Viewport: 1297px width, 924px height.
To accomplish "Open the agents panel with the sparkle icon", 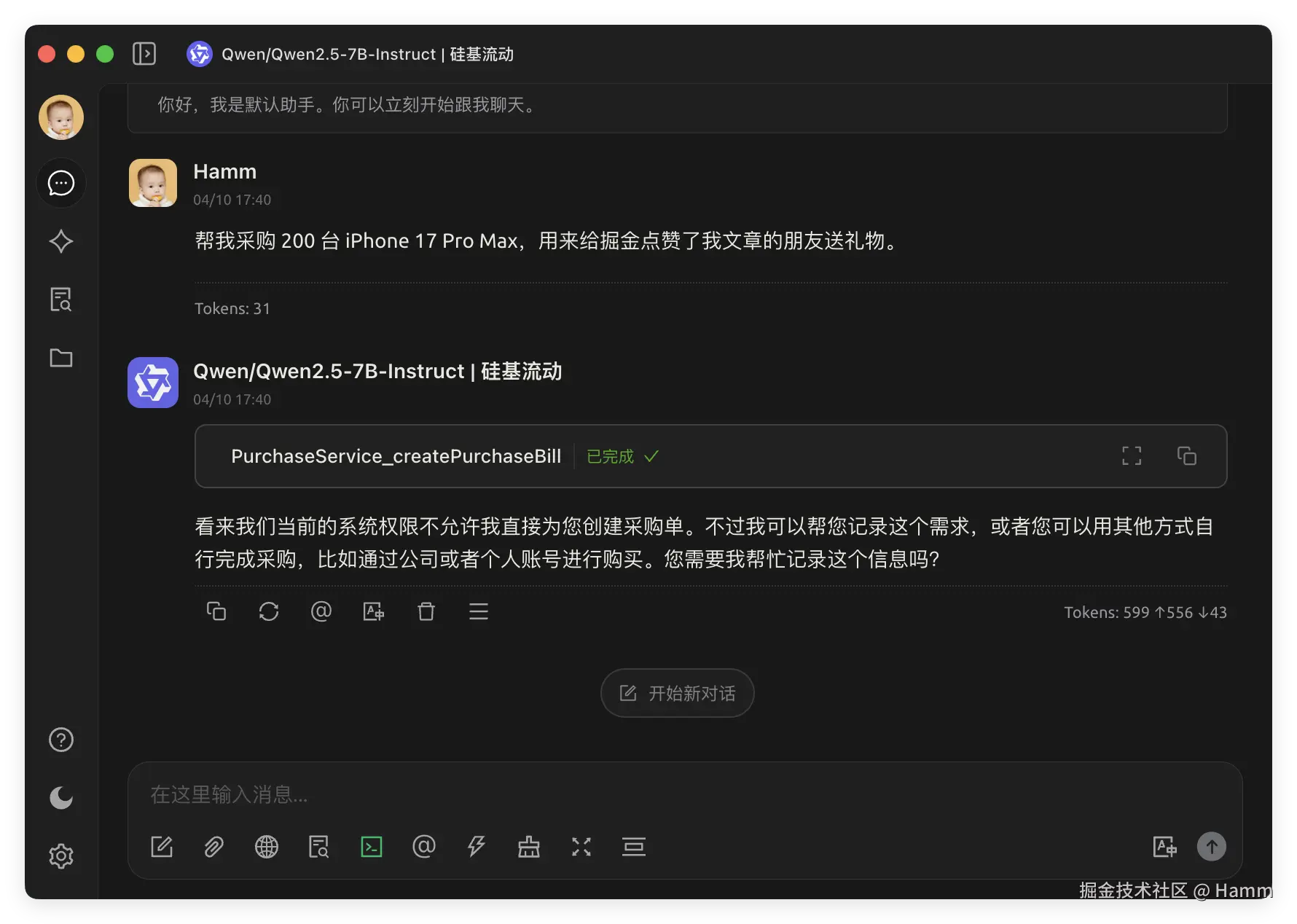I will [x=61, y=241].
